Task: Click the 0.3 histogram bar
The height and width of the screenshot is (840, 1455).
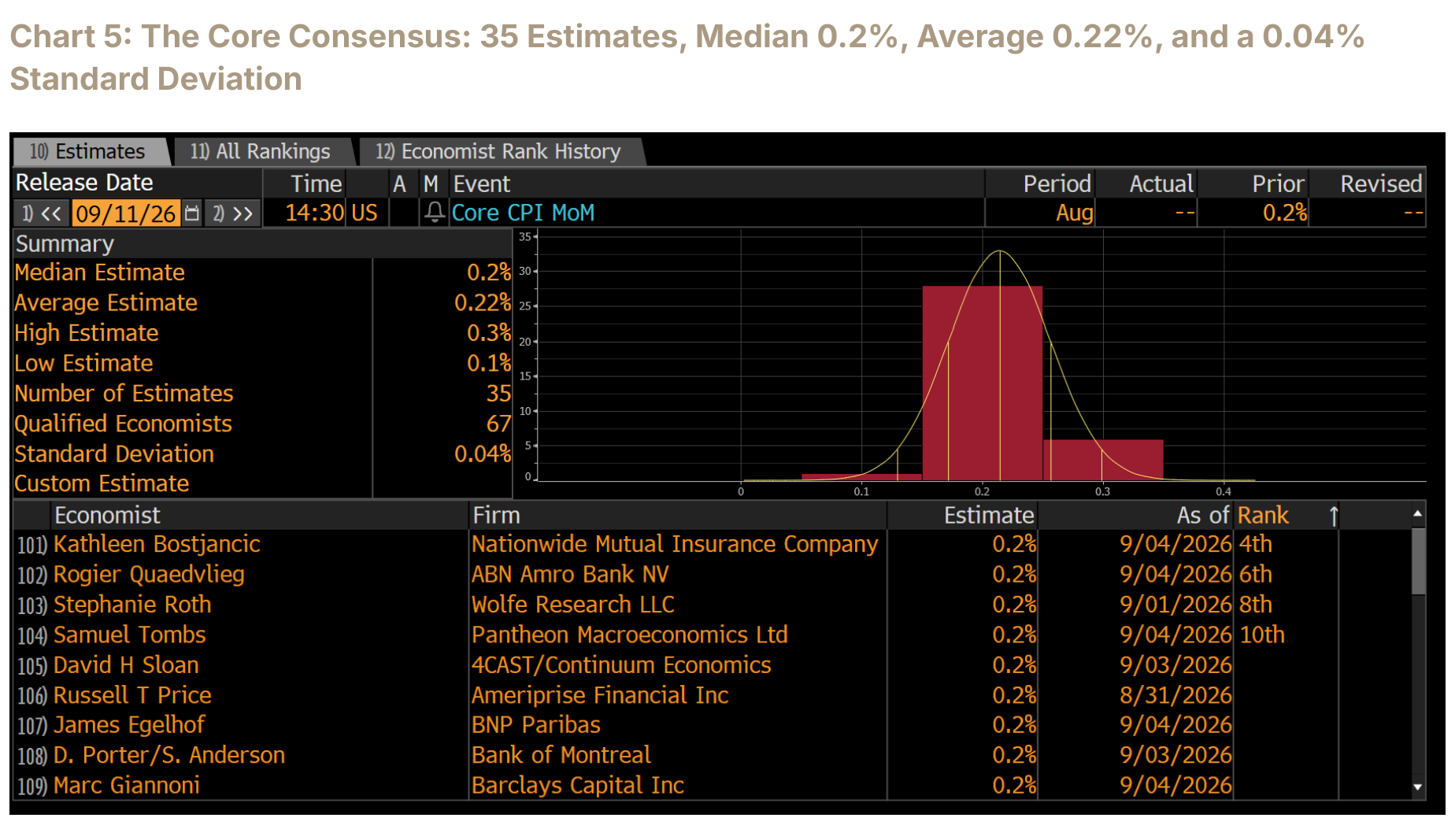Action: point(1104,460)
